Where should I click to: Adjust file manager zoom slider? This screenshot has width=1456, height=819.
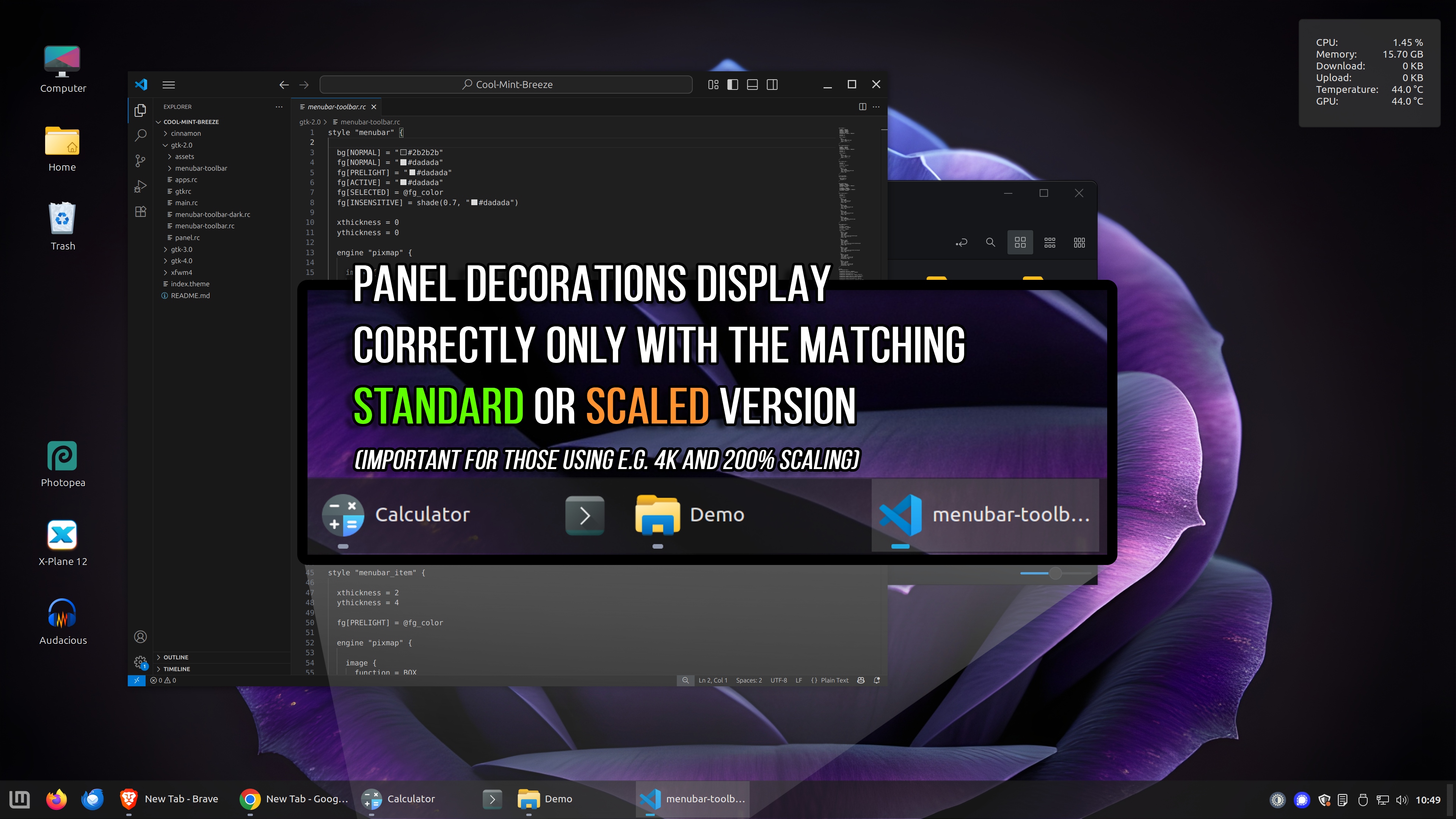coord(1055,573)
